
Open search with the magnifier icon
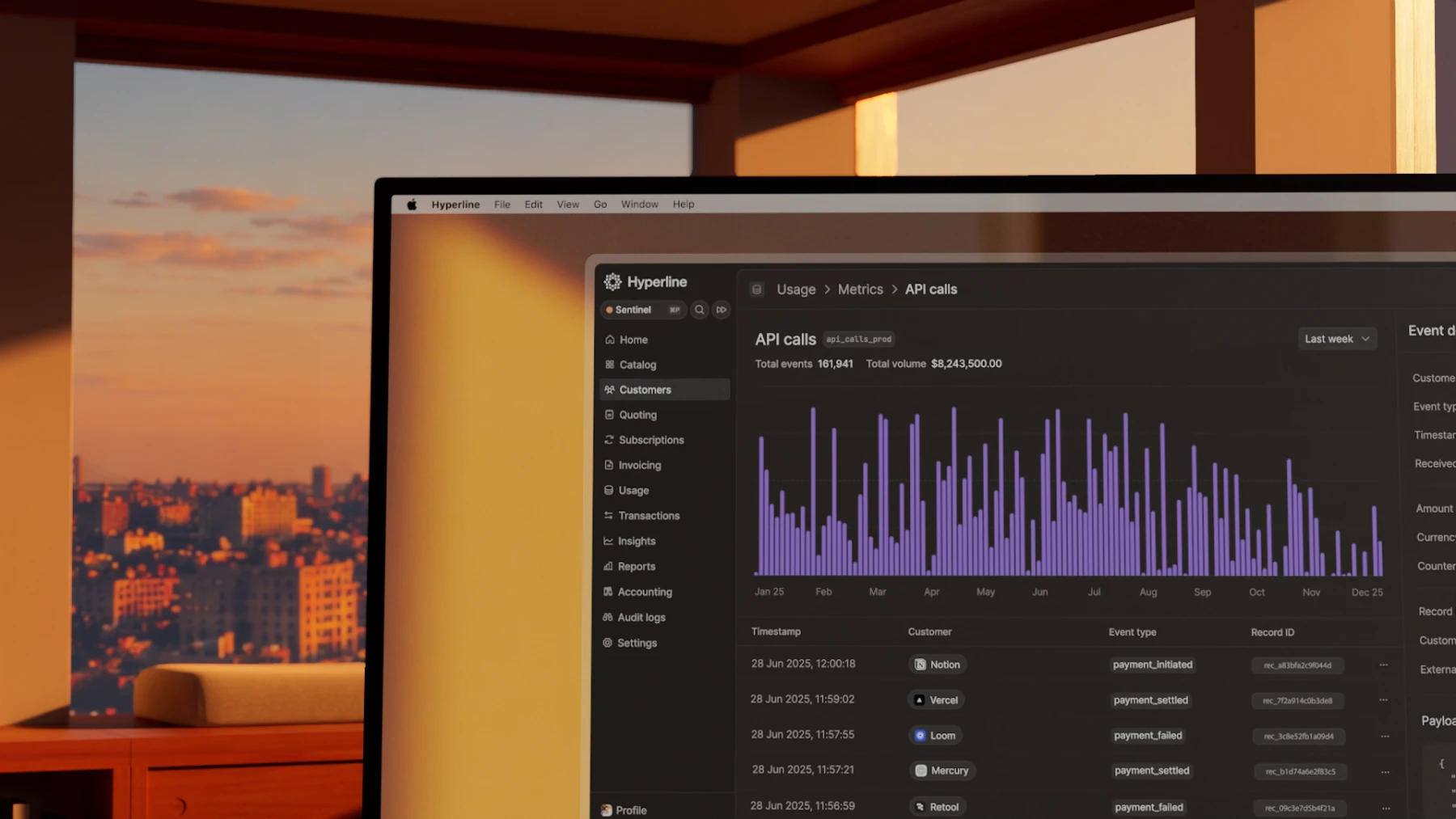700,310
